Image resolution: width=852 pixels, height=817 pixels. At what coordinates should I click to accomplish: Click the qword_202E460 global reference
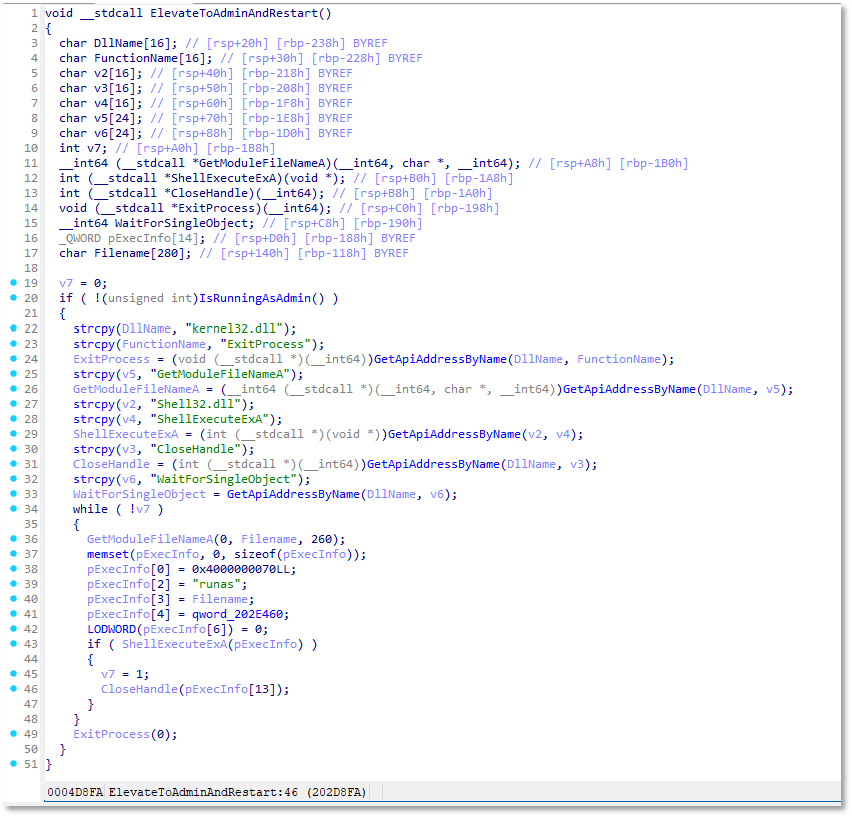[245, 614]
